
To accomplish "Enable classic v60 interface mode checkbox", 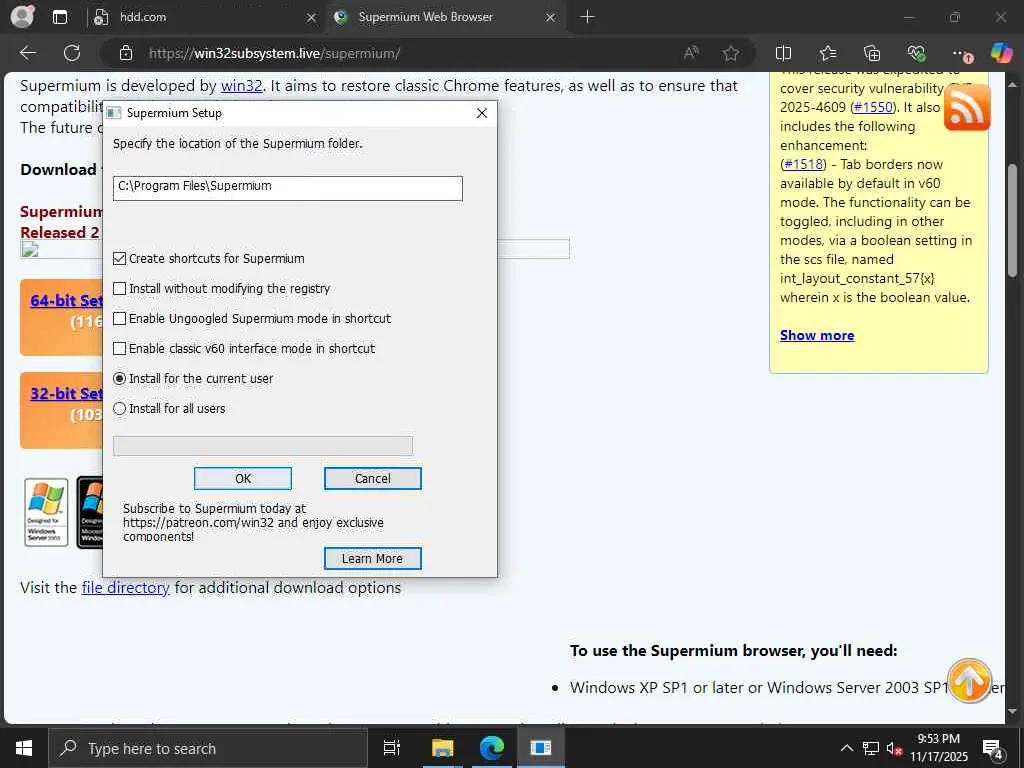I will pyautogui.click(x=120, y=349).
